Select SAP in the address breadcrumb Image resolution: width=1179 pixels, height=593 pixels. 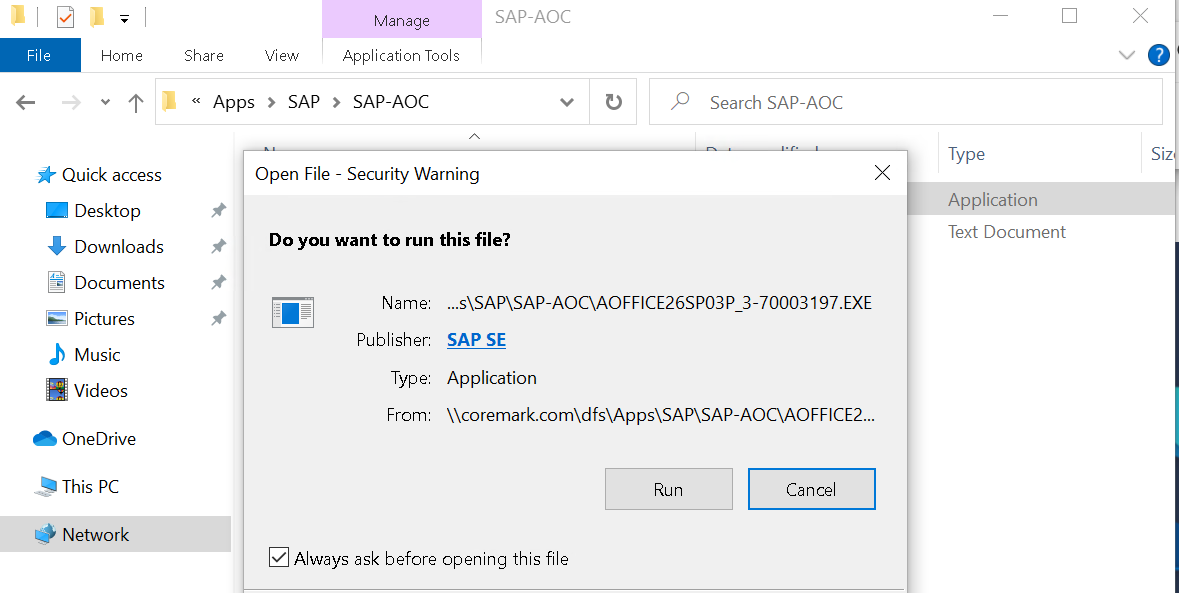[x=304, y=101]
